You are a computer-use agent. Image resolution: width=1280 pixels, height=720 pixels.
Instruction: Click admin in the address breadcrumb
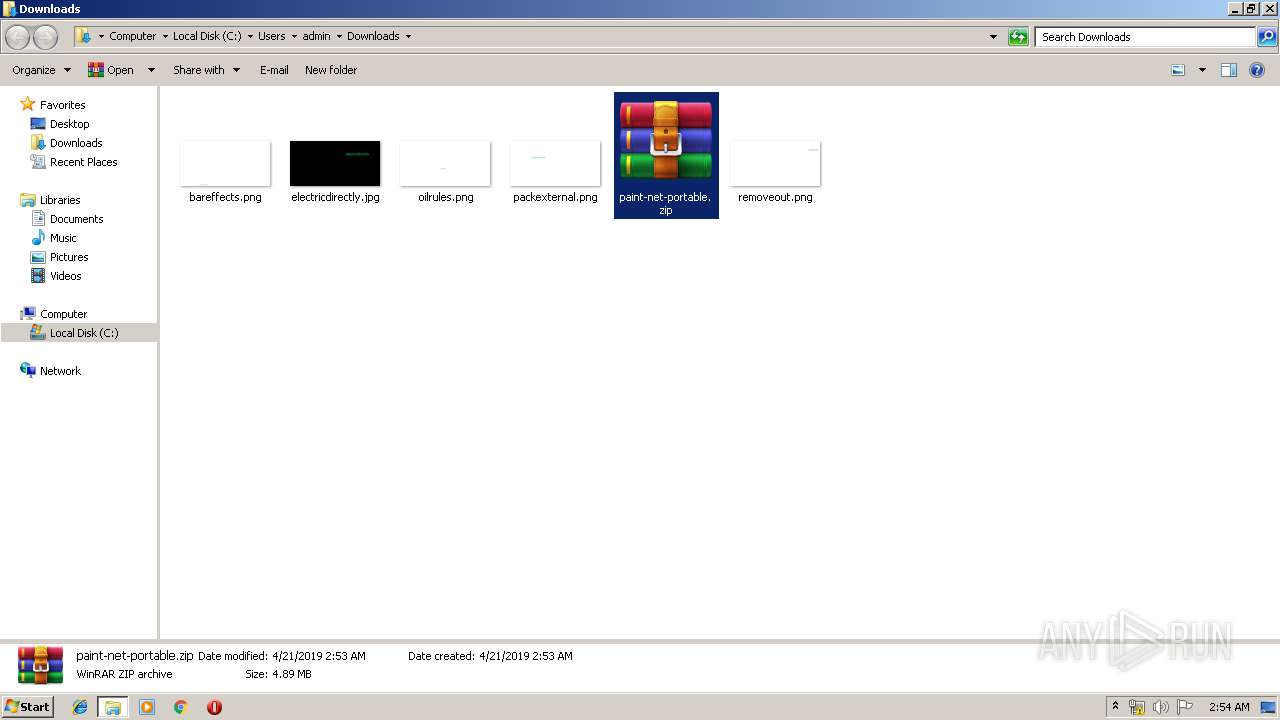pyautogui.click(x=316, y=36)
